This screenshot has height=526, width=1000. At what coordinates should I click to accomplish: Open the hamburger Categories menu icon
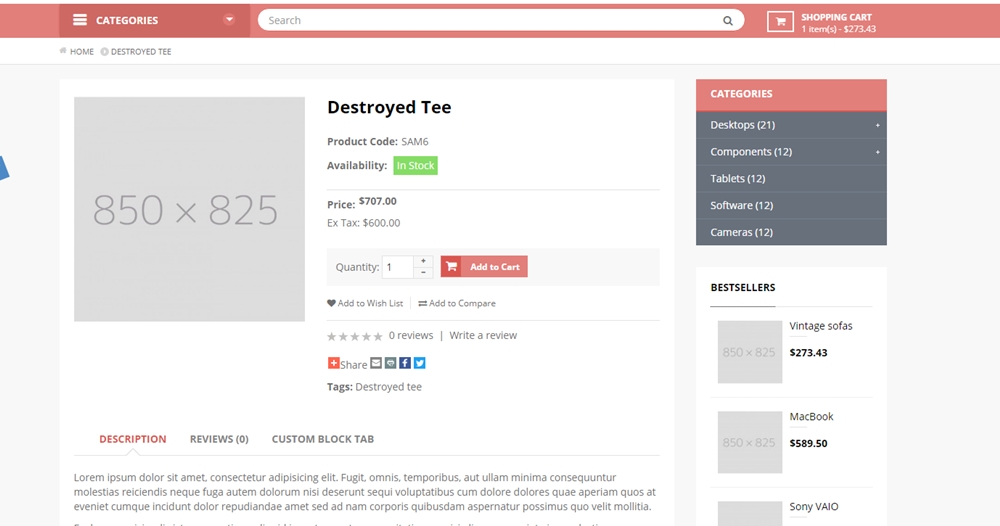pyautogui.click(x=80, y=20)
